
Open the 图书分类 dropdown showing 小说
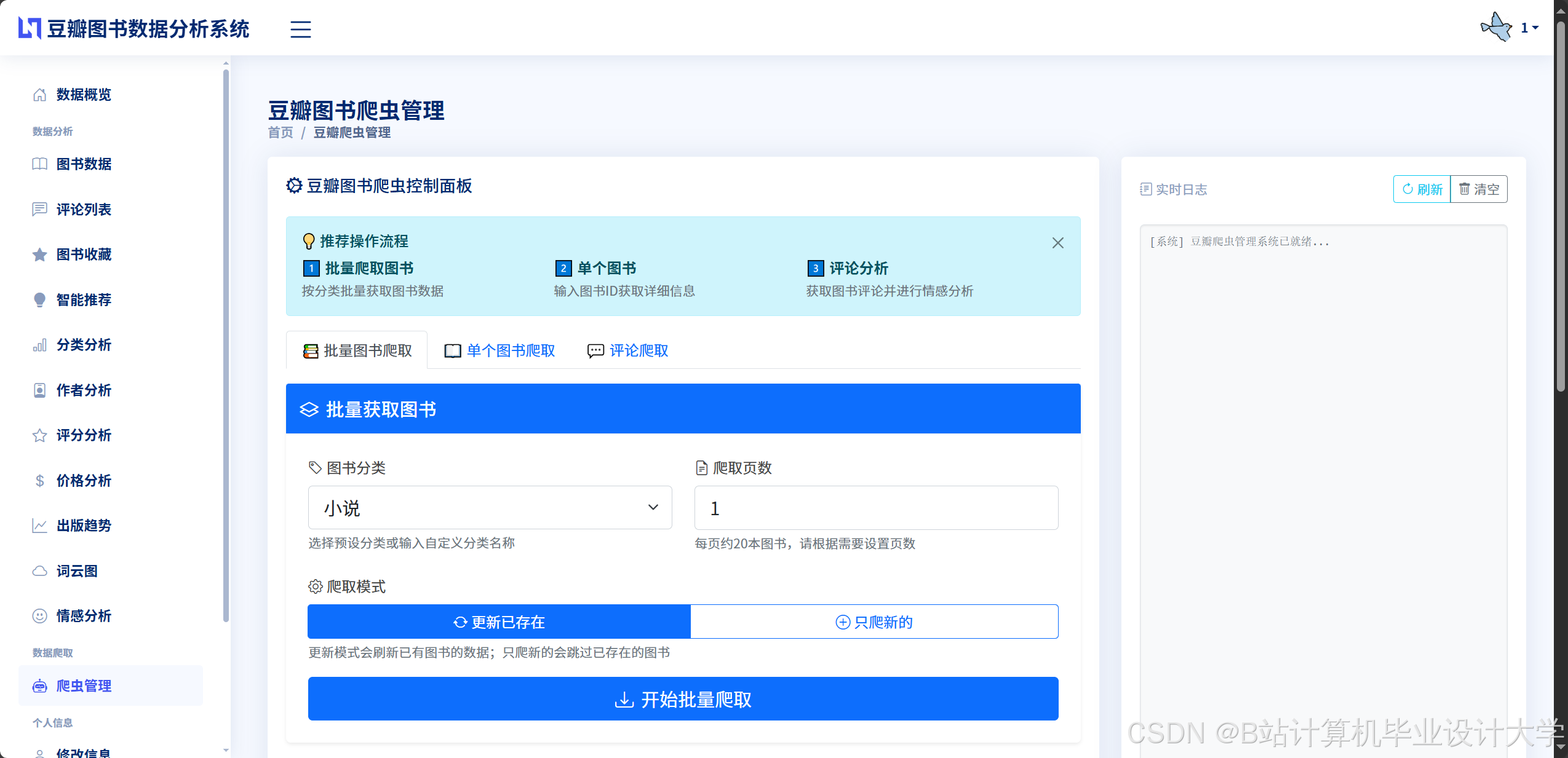coord(490,508)
